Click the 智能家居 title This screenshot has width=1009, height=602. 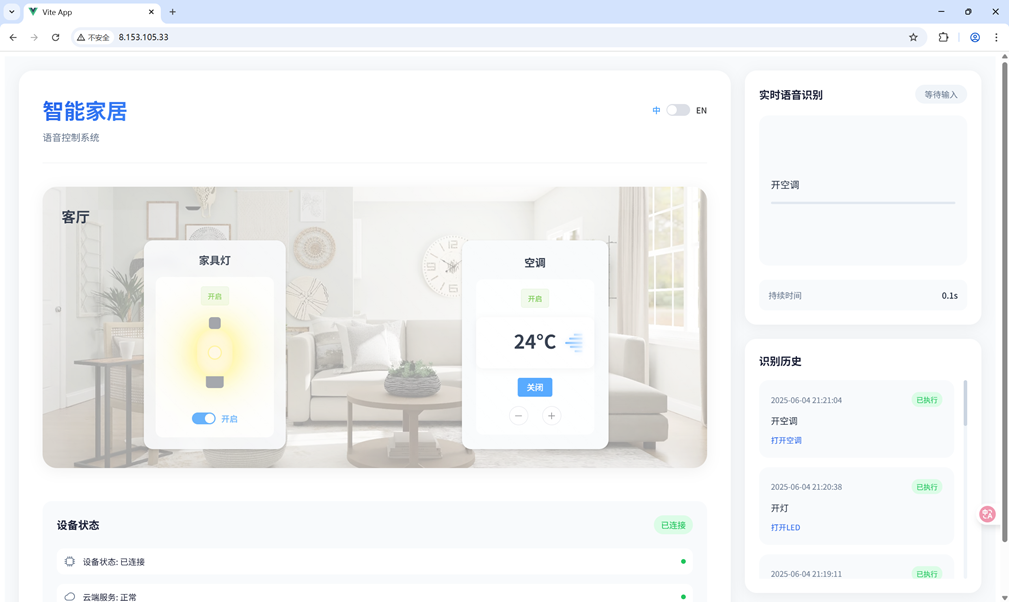(x=85, y=111)
